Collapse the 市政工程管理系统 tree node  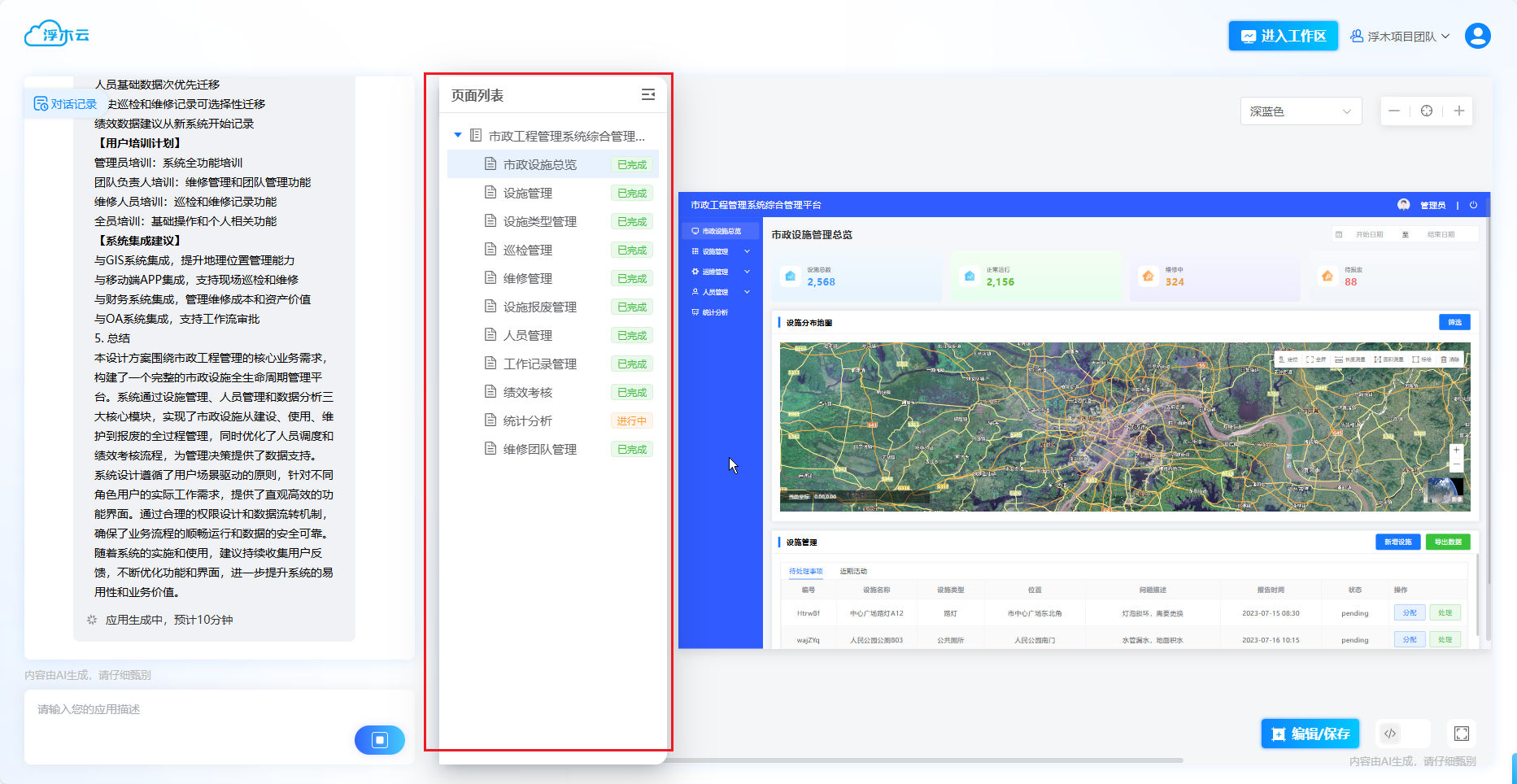pos(458,135)
